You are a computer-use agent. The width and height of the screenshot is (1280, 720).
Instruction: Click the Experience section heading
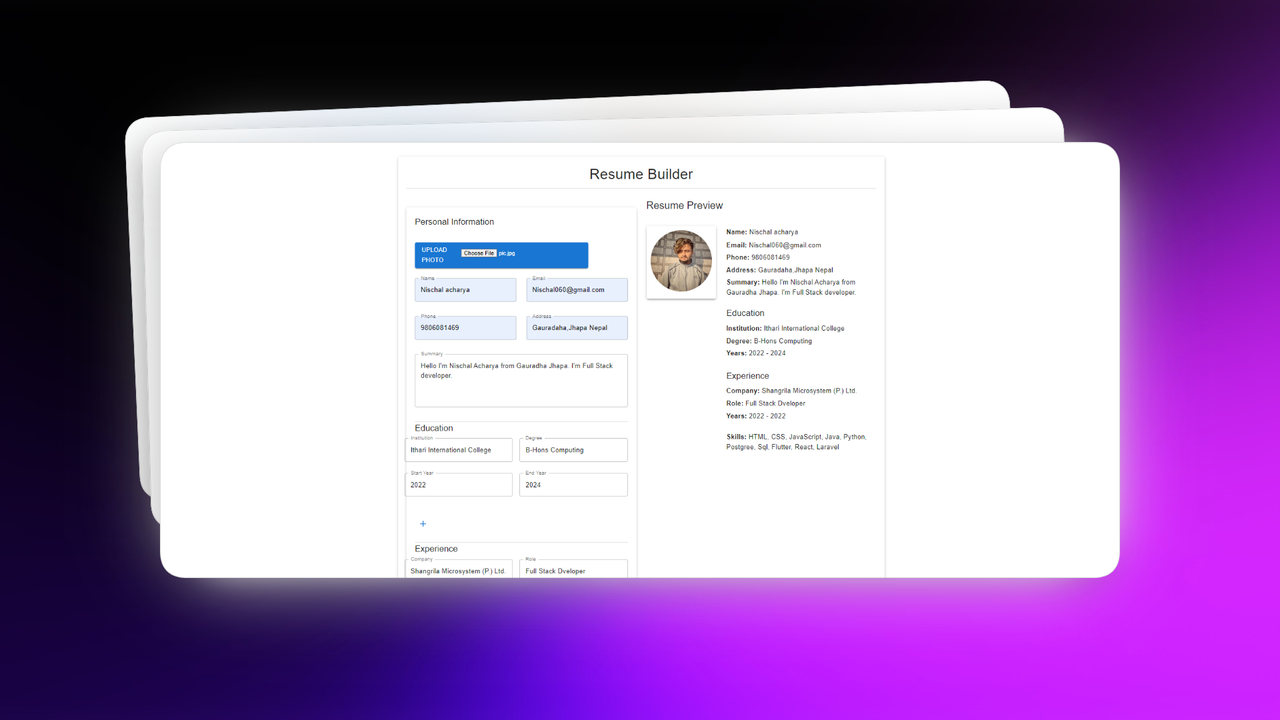(434, 548)
